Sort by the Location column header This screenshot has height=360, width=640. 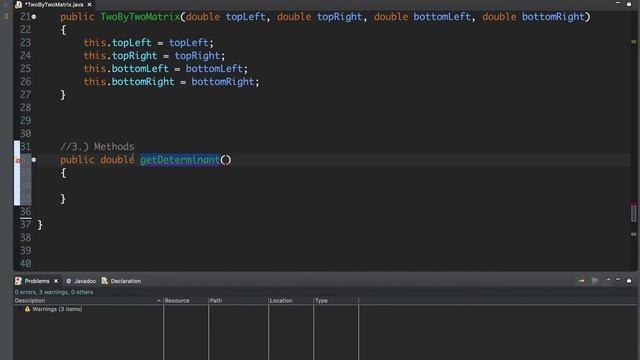291,300
